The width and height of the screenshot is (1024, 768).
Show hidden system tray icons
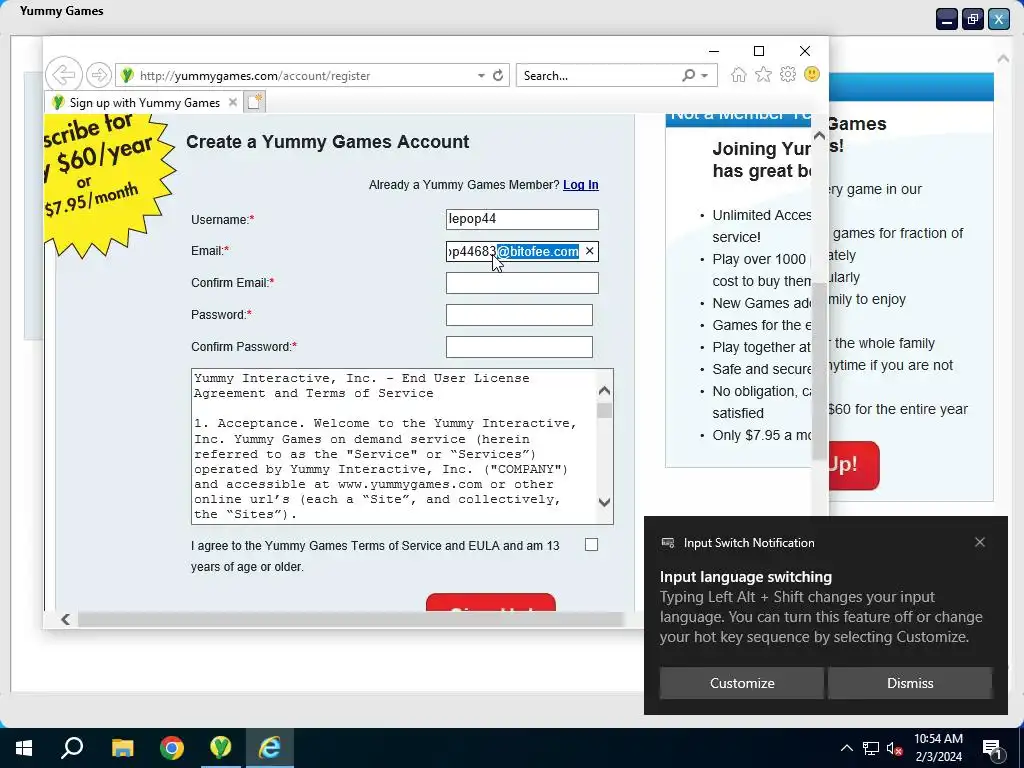846,748
